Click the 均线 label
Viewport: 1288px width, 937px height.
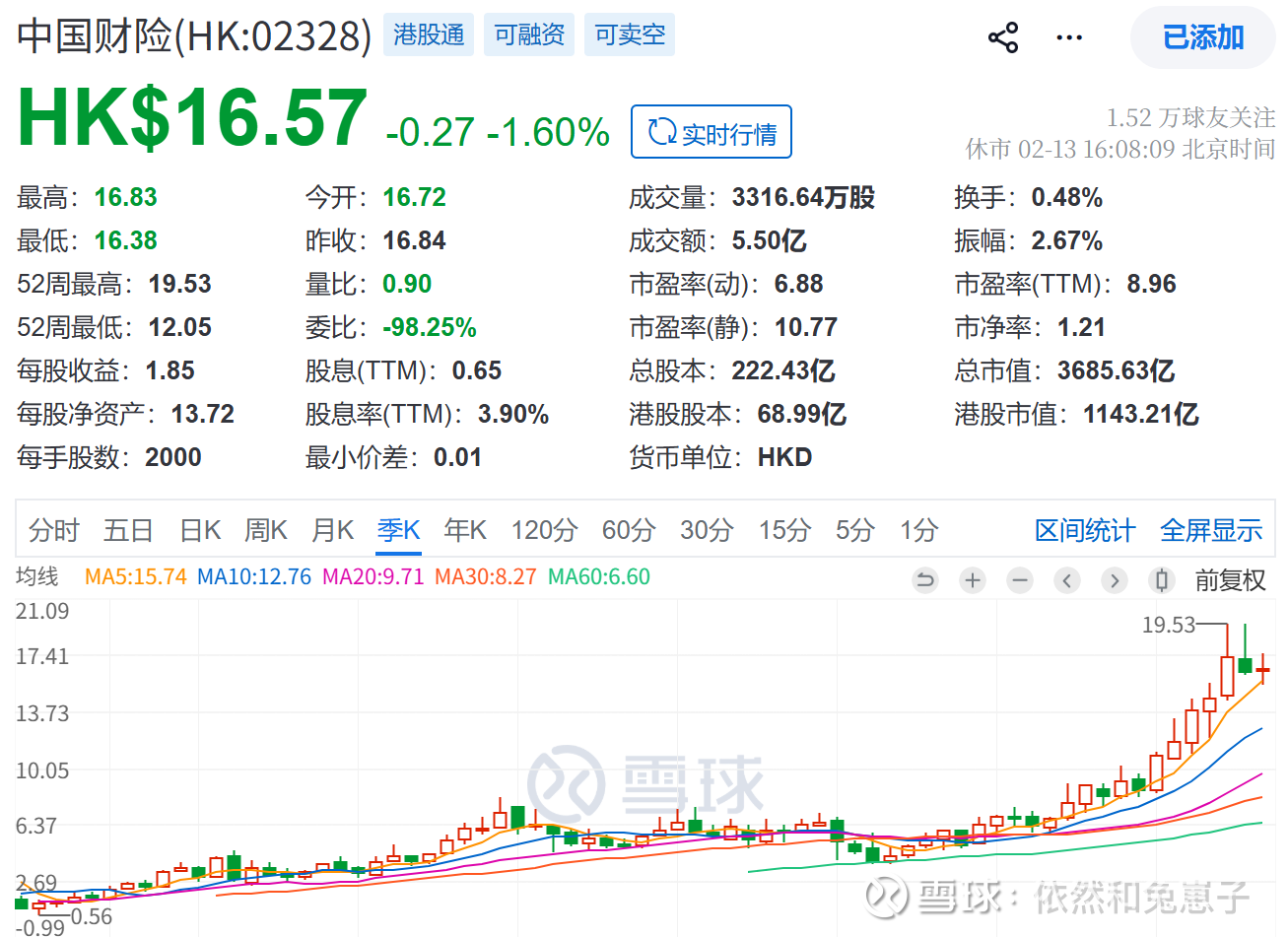[37, 576]
